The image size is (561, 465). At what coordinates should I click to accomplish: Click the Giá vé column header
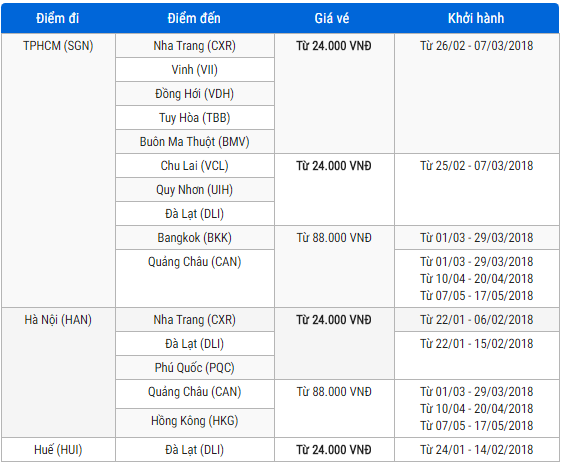pyautogui.click(x=332, y=18)
